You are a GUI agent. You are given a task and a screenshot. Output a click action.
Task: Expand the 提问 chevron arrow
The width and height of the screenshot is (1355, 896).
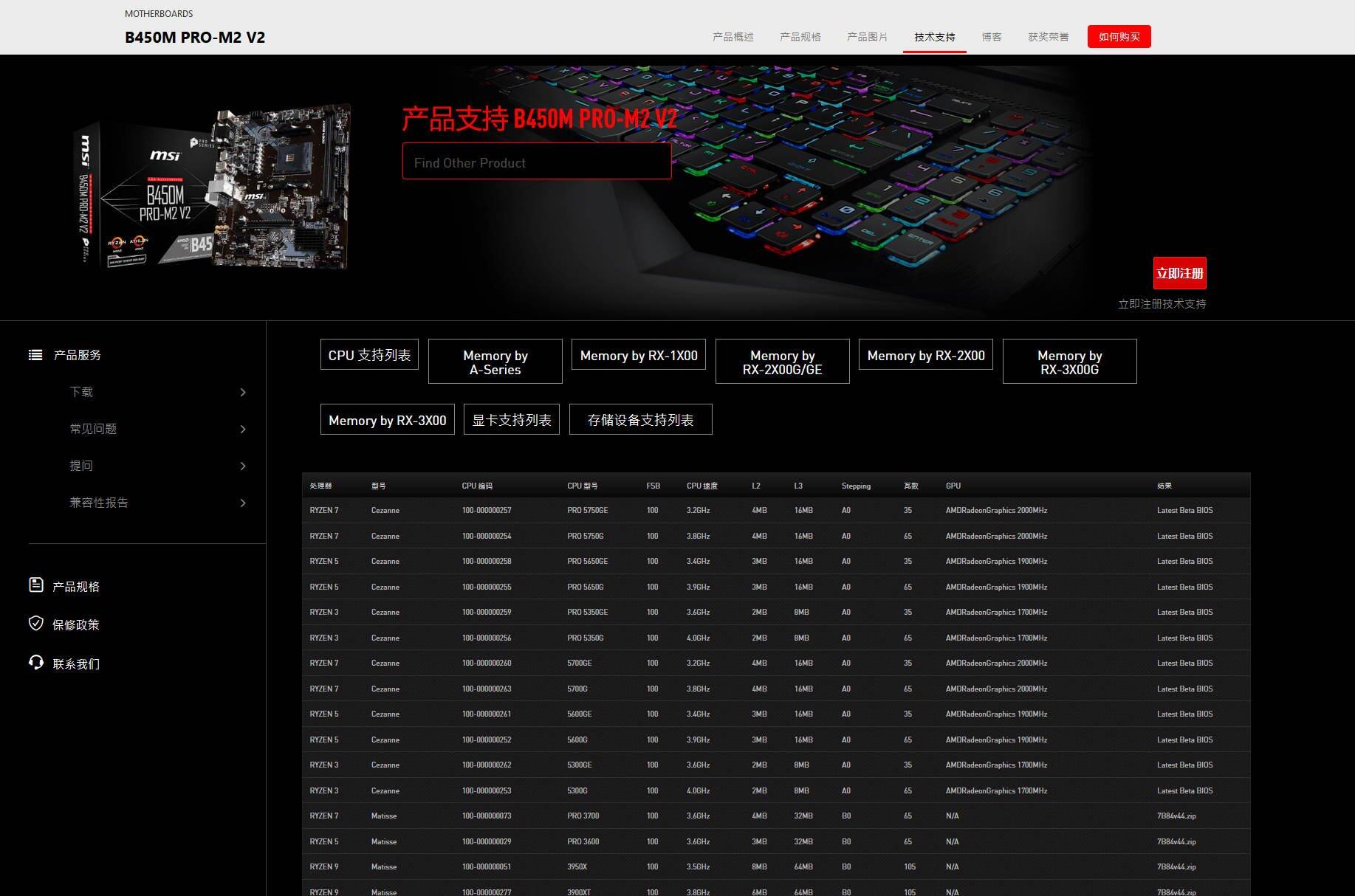pyautogui.click(x=243, y=466)
